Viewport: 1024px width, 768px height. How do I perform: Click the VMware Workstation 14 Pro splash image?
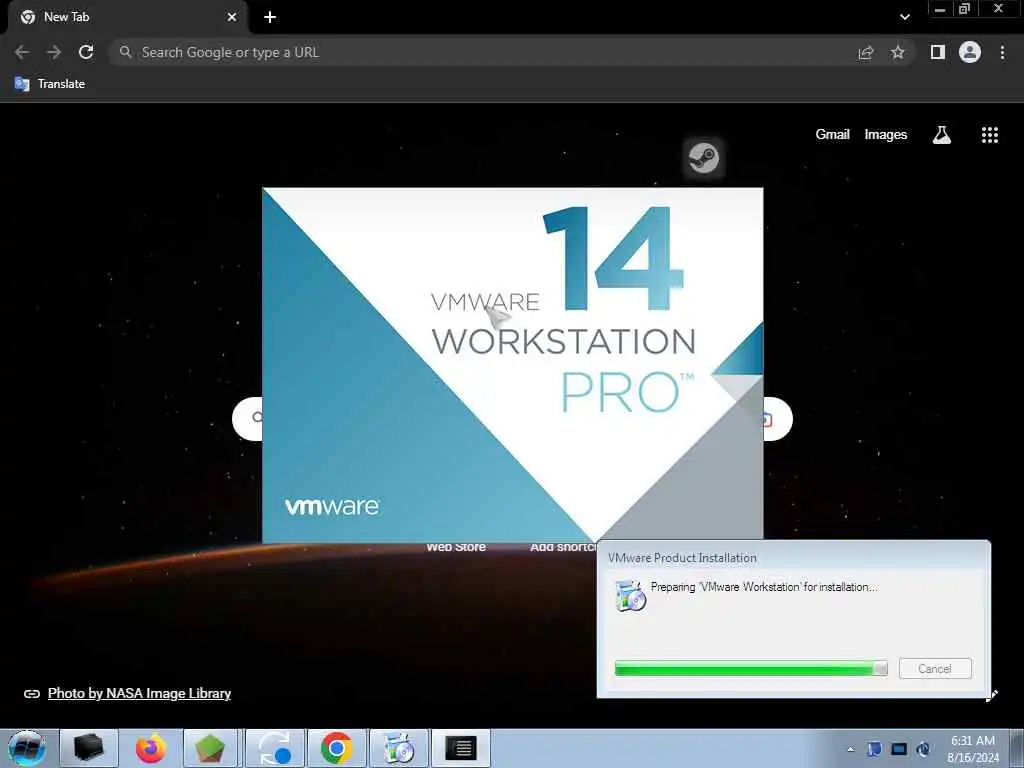pyautogui.click(x=513, y=365)
